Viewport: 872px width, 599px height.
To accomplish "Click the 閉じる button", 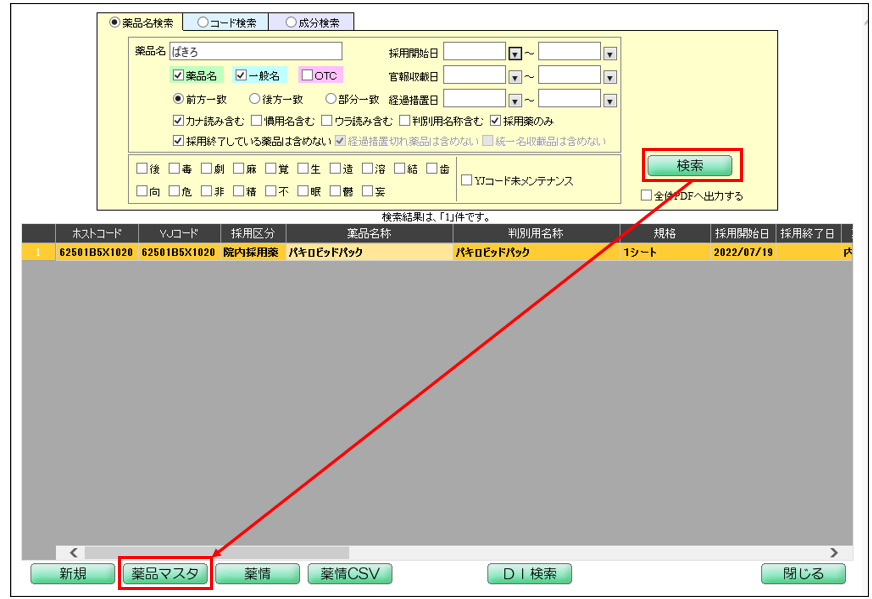I will [x=803, y=574].
